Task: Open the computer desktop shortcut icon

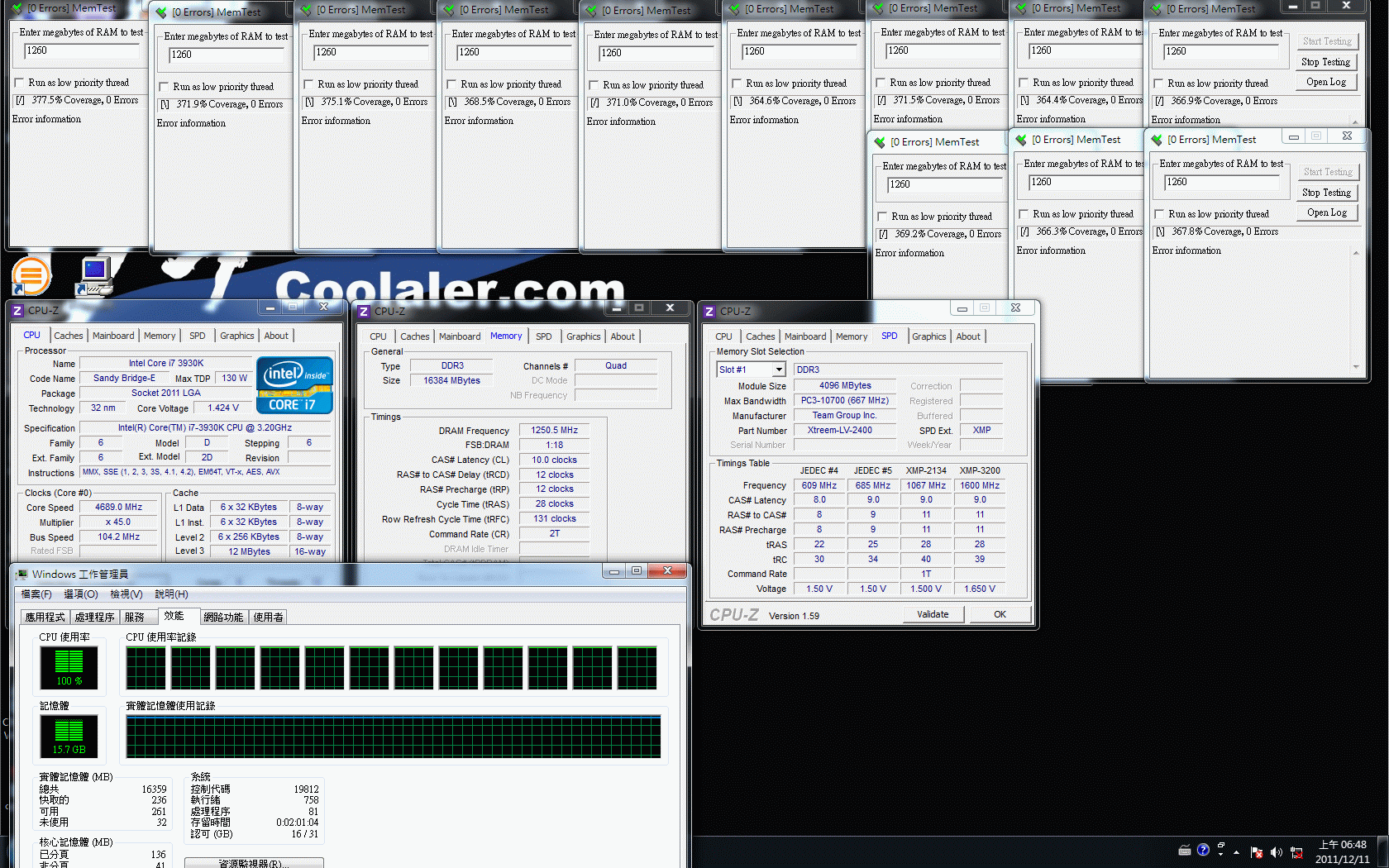Action: point(95,276)
